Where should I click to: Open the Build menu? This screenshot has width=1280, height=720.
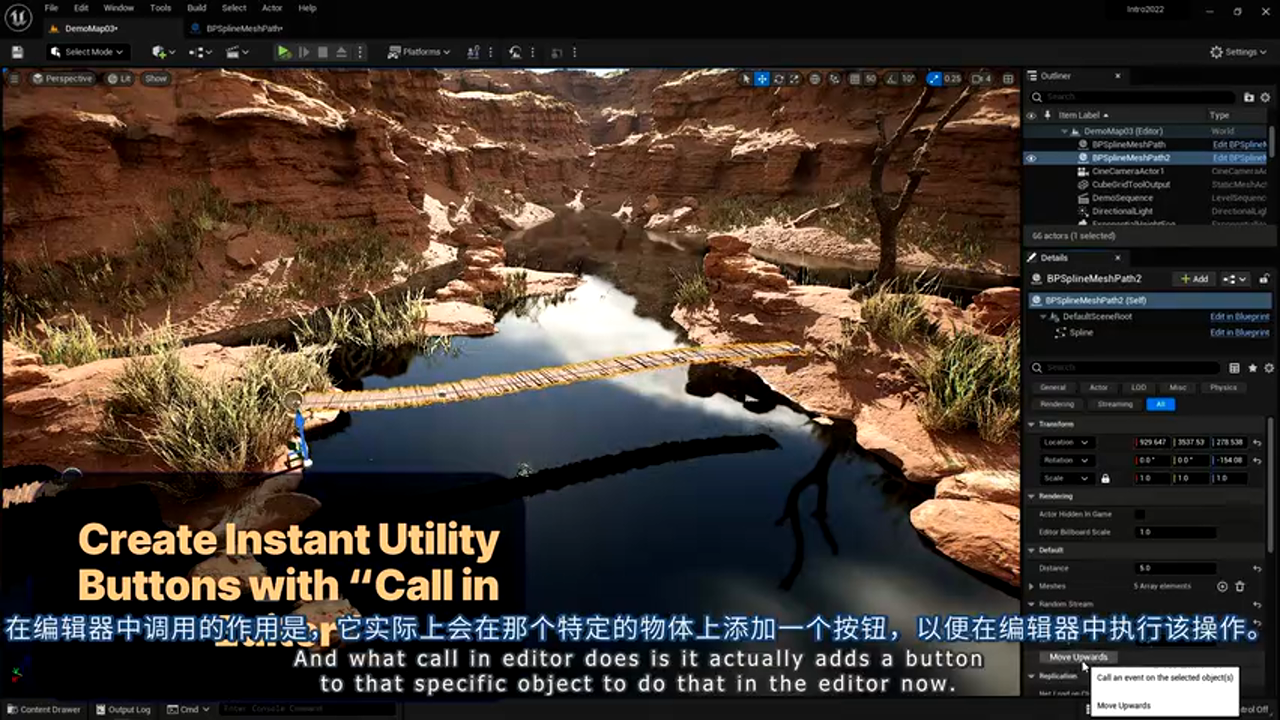pos(197,8)
